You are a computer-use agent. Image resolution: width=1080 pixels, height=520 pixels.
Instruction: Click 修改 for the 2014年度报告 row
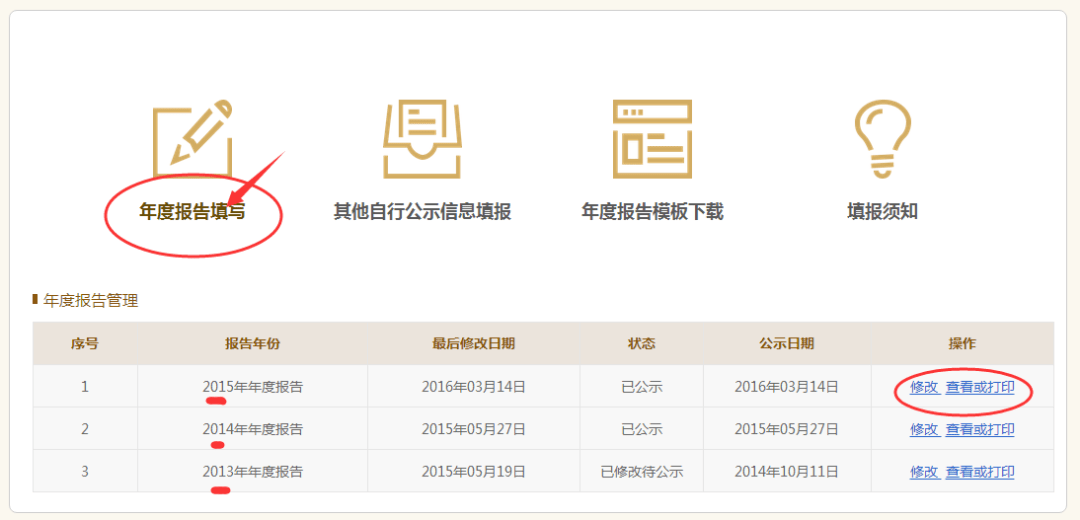(924, 429)
